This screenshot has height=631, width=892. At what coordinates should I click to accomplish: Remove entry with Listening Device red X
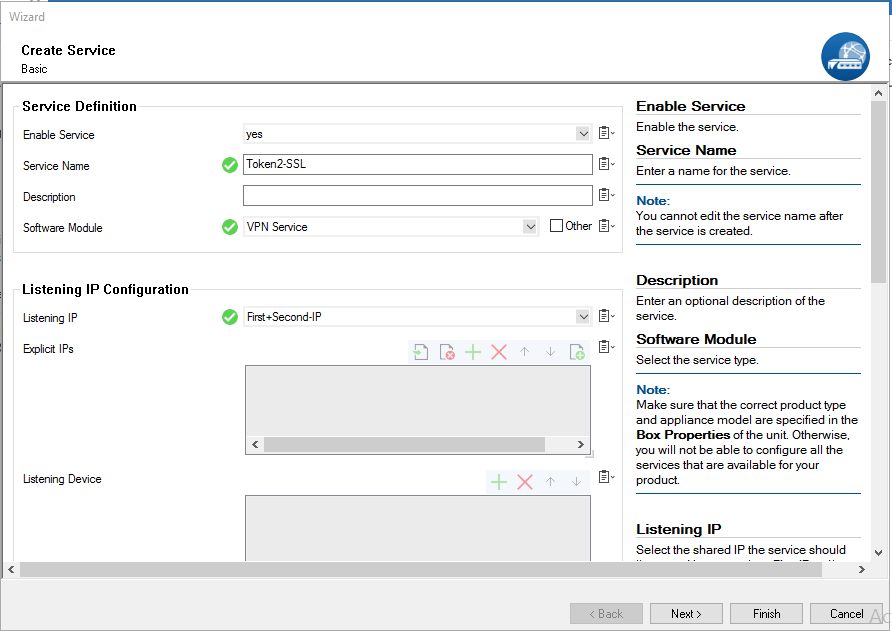coord(524,482)
